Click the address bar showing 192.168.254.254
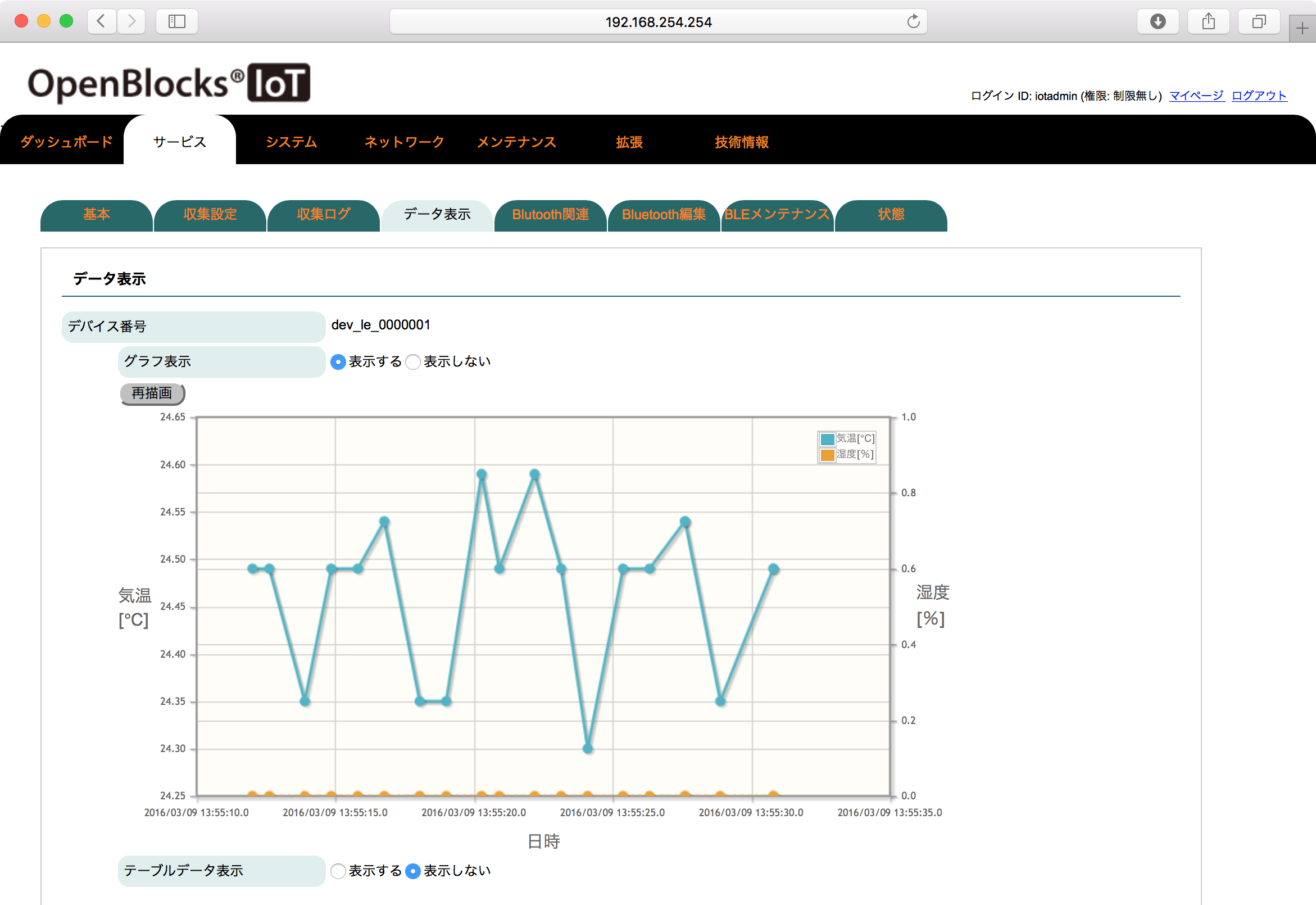1316x905 pixels. point(658,21)
